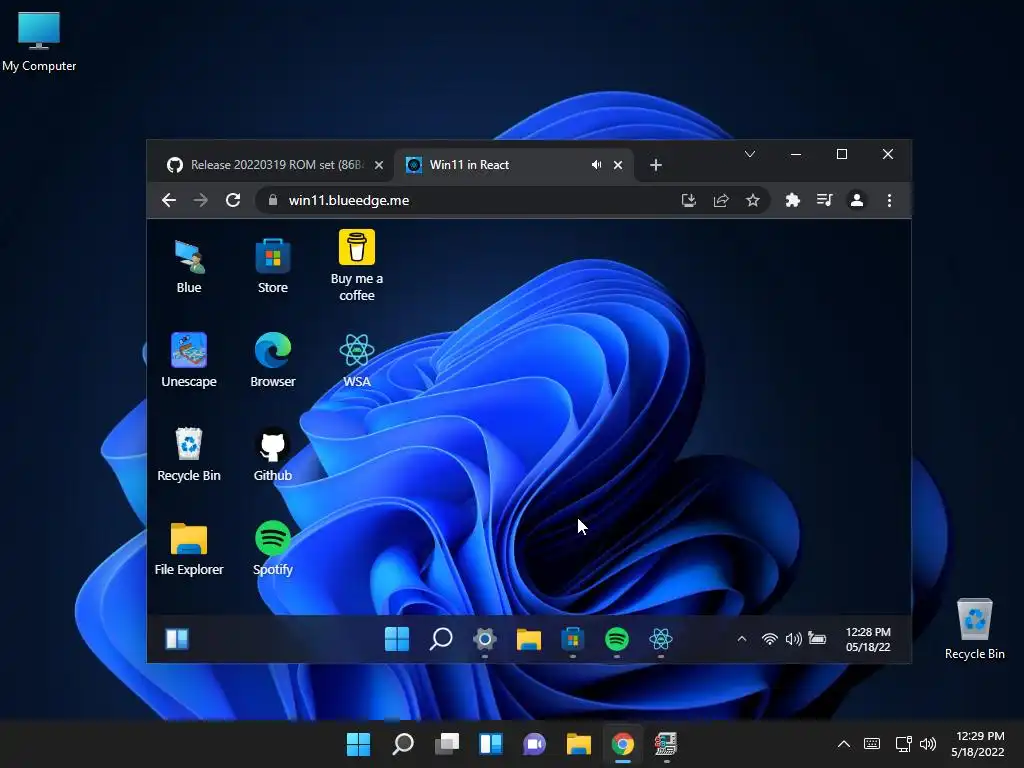The width and height of the screenshot is (1024, 768).
Task: Go forward in Chrome
Action: 200,200
